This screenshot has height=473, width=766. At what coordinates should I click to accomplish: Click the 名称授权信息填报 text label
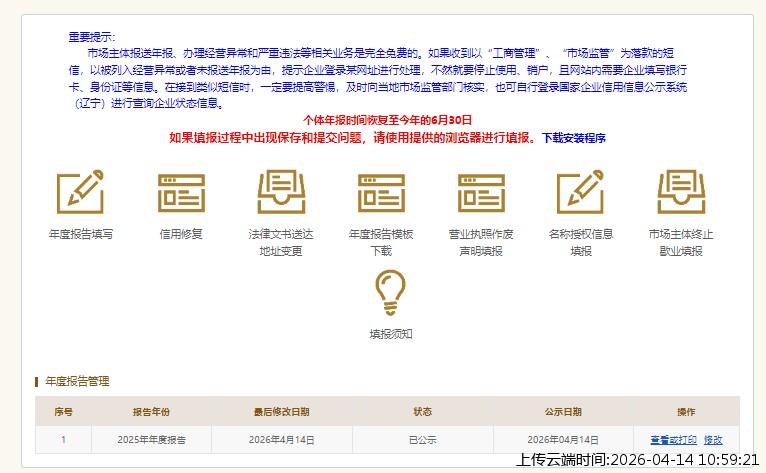581,242
